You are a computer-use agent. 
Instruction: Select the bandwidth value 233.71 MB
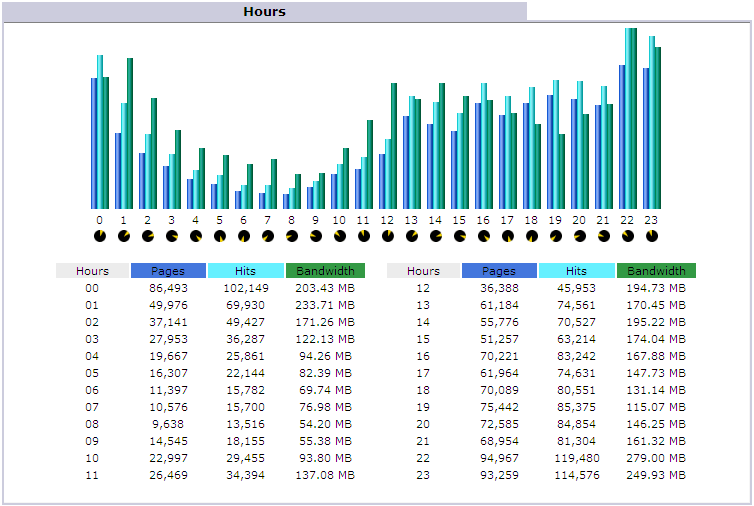(x=325, y=305)
